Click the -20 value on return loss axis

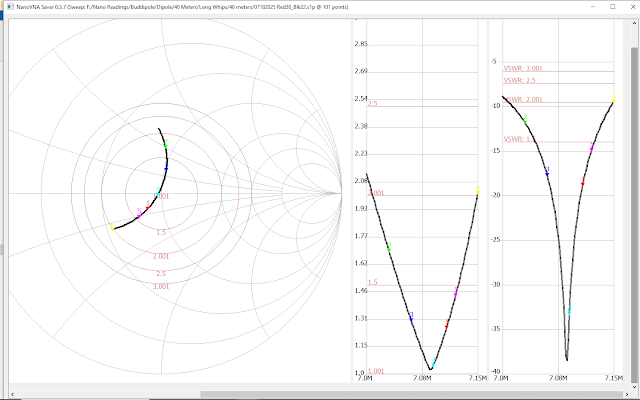(x=496, y=195)
